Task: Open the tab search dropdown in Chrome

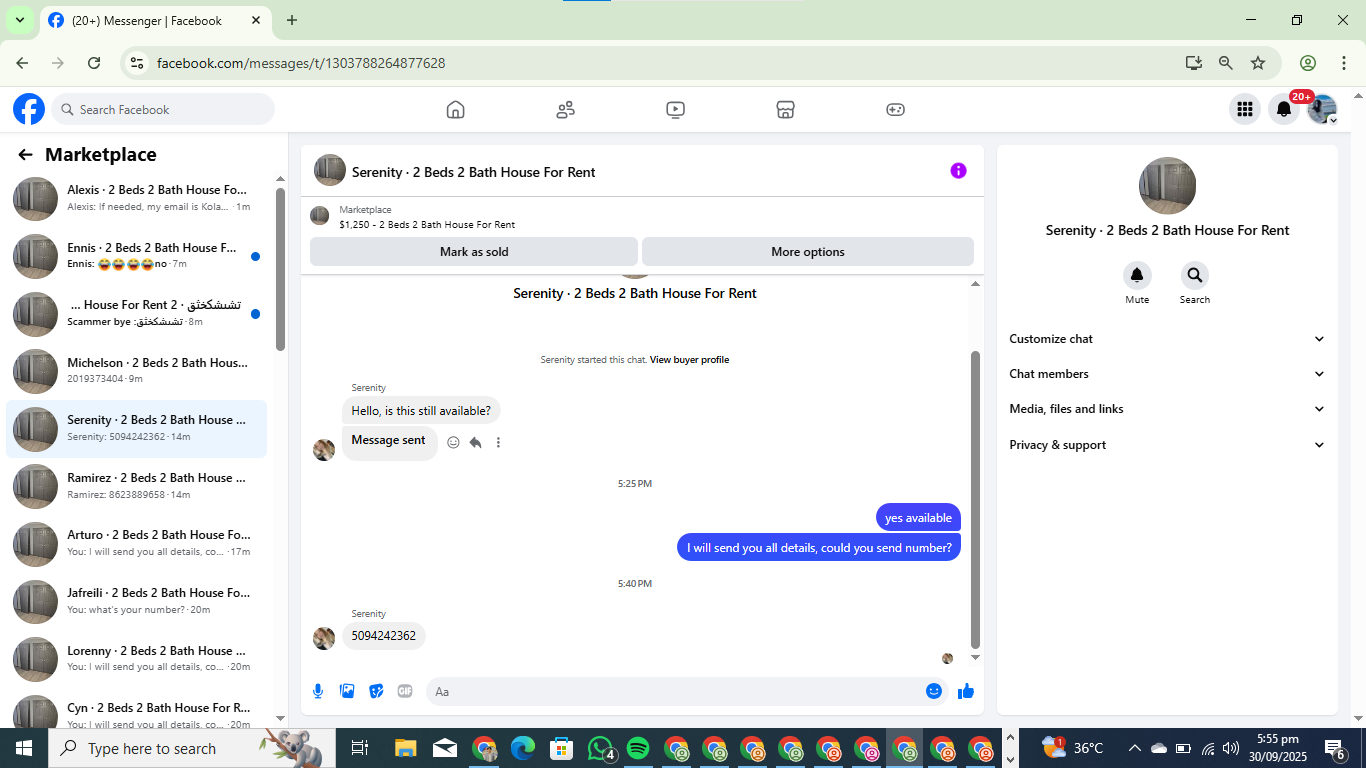Action: [19, 20]
